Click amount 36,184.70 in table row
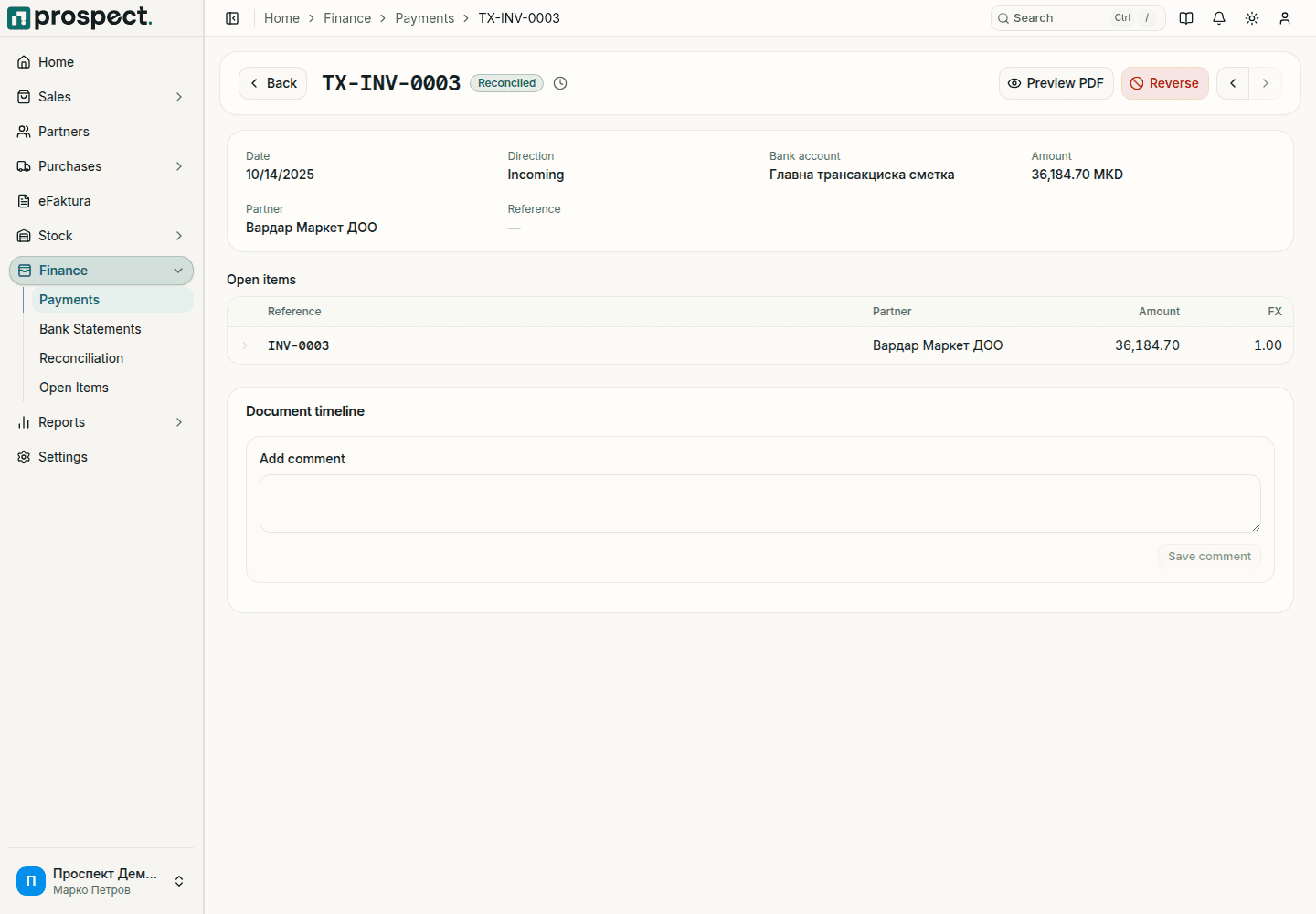The image size is (1316, 914). (1147, 345)
